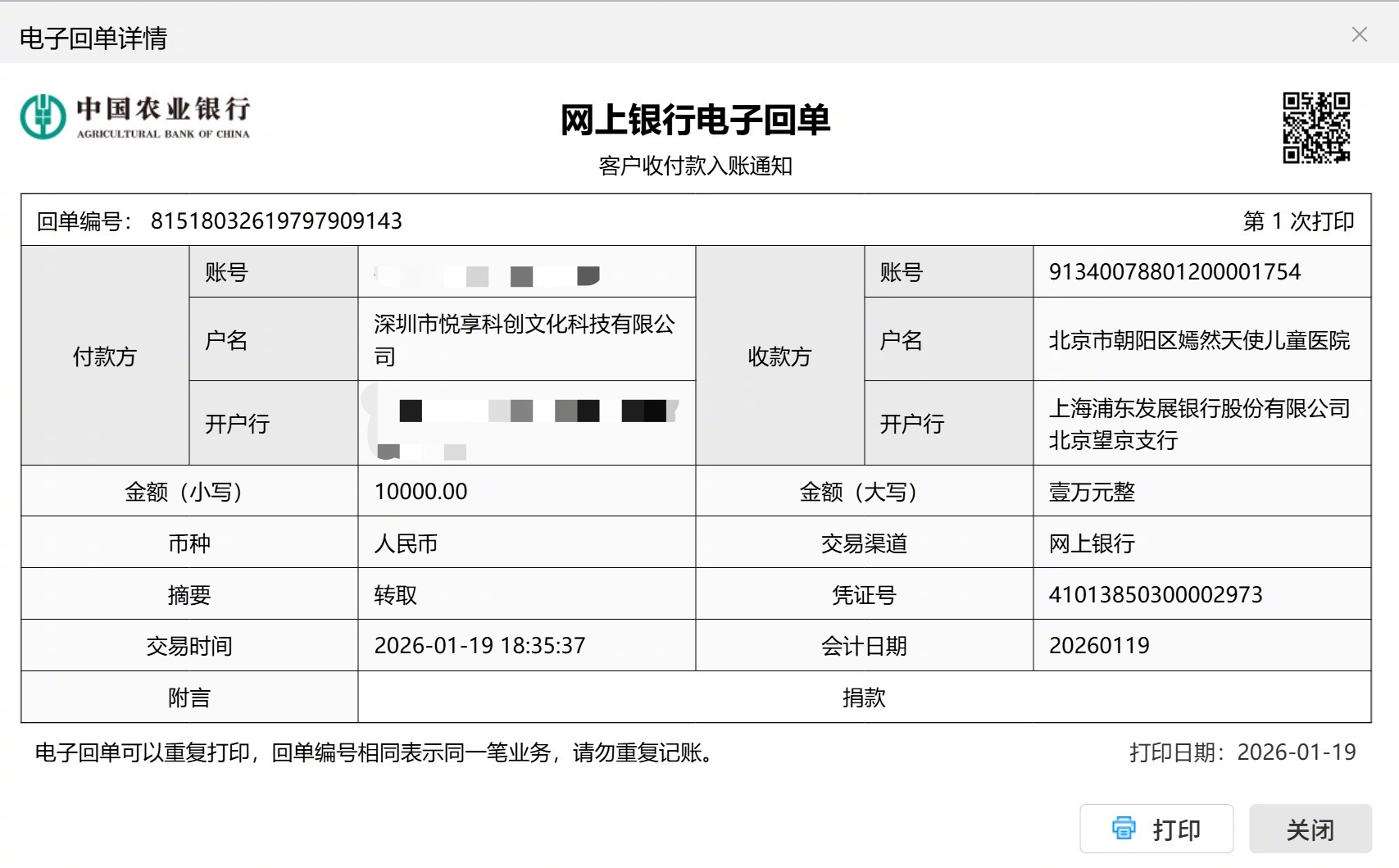Click the 打印 button to print receipt

coord(1156,829)
